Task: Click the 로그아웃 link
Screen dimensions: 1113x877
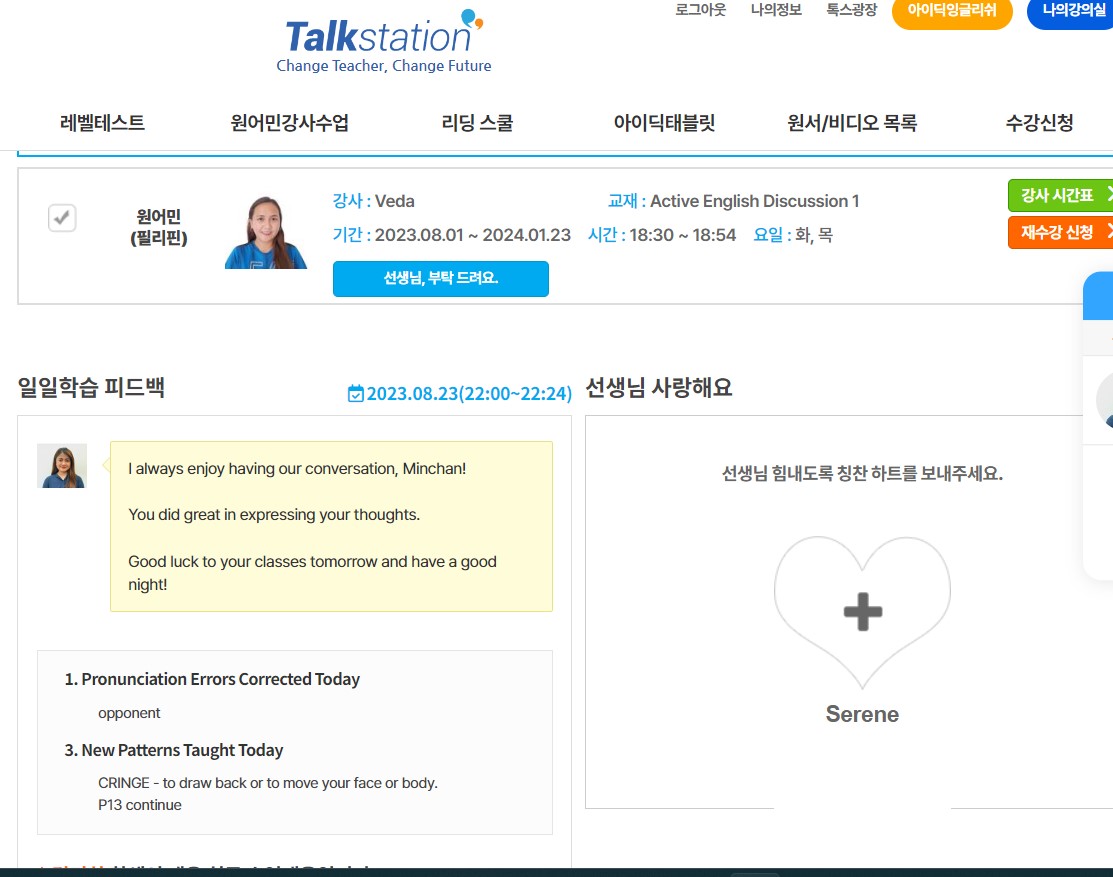Action: [x=700, y=10]
